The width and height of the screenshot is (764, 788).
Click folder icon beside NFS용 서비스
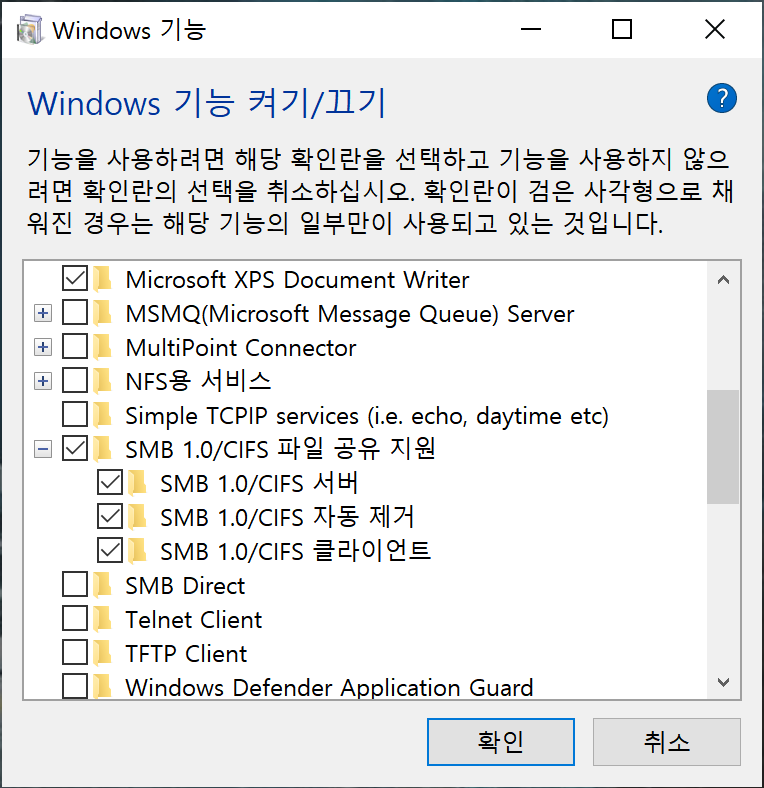pos(103,381)
